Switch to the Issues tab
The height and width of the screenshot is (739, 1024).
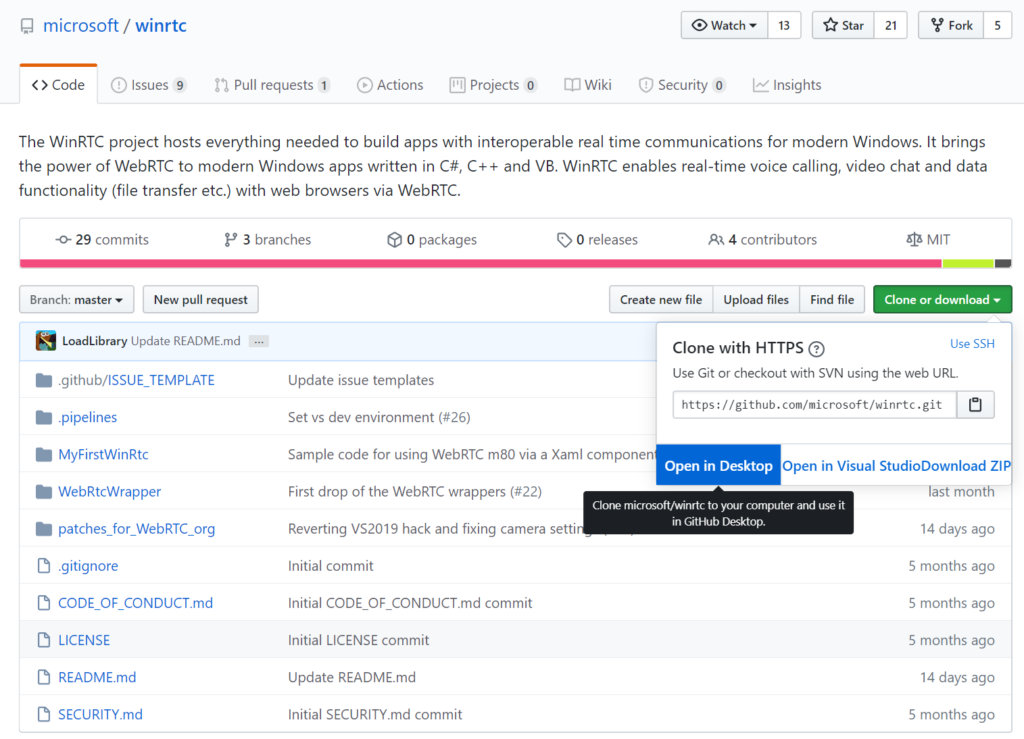click(149, 85)
